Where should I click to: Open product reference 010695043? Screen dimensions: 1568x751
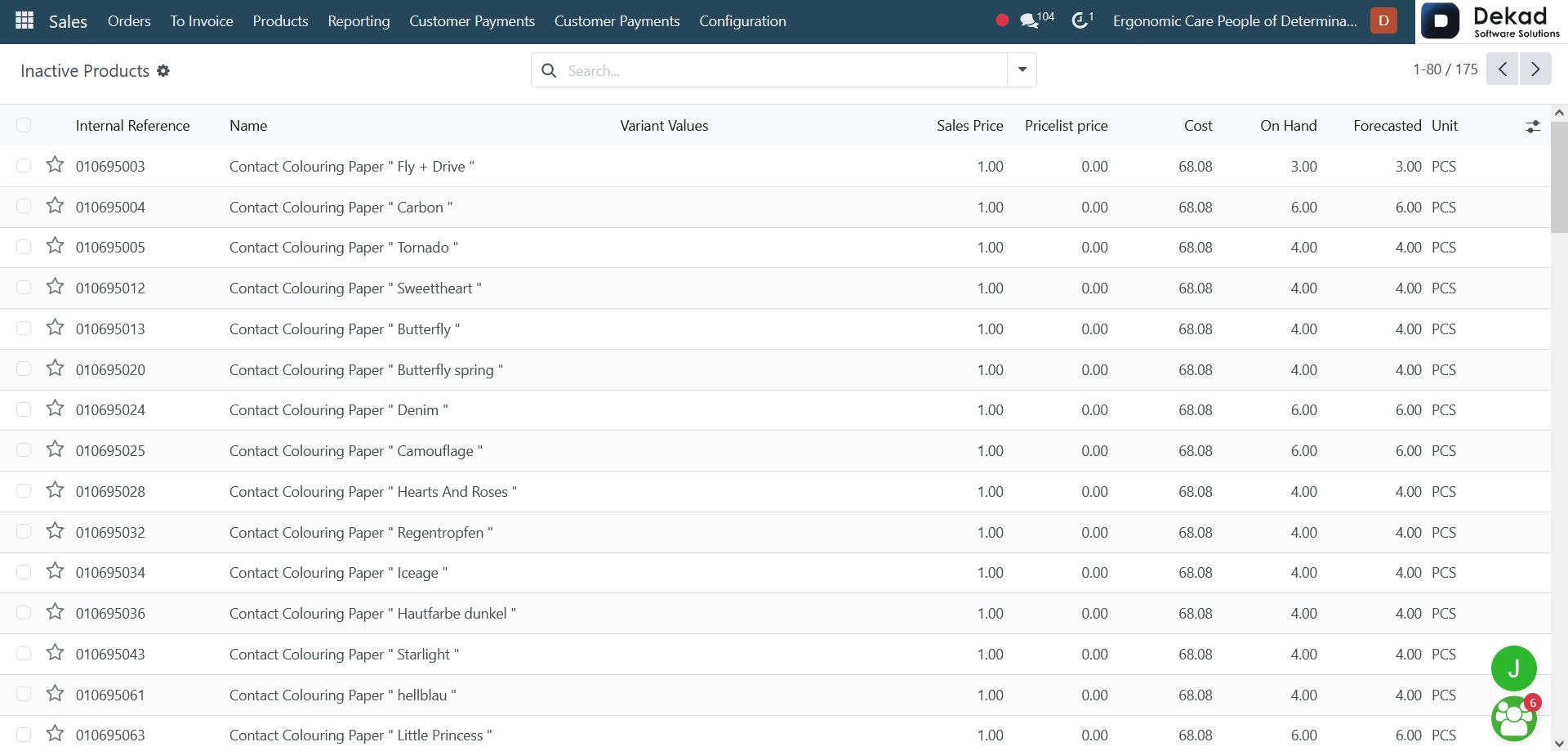point(110,655)
